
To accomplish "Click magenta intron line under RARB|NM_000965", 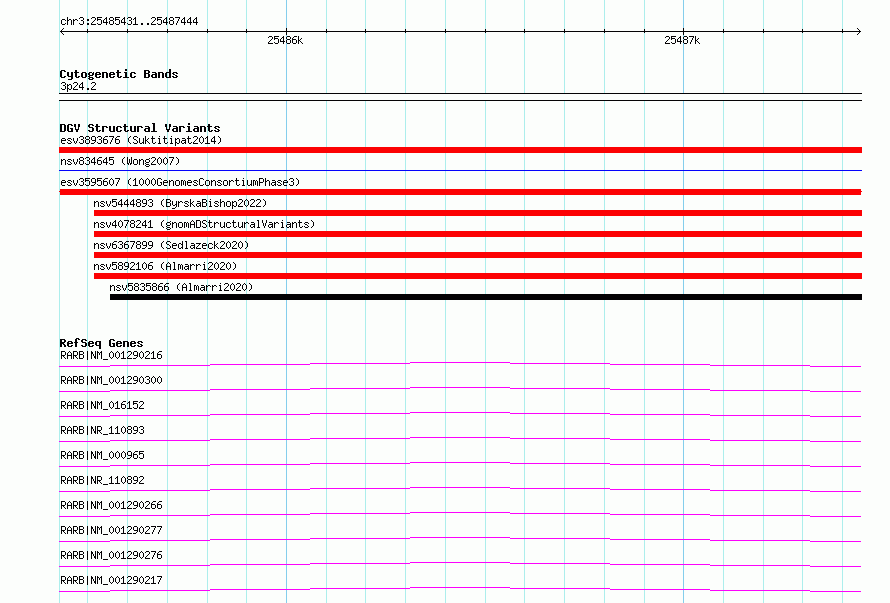I will coord(460,464).
